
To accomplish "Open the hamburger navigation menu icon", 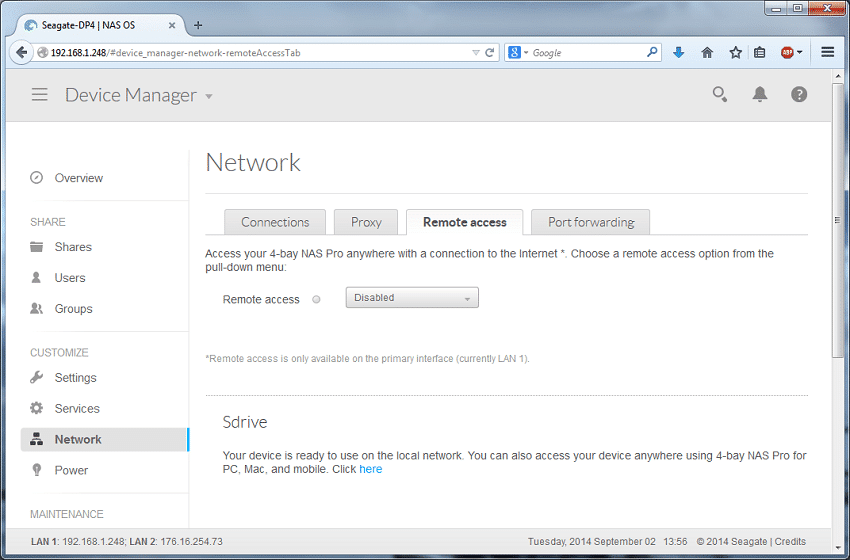I will coord(40,95).
